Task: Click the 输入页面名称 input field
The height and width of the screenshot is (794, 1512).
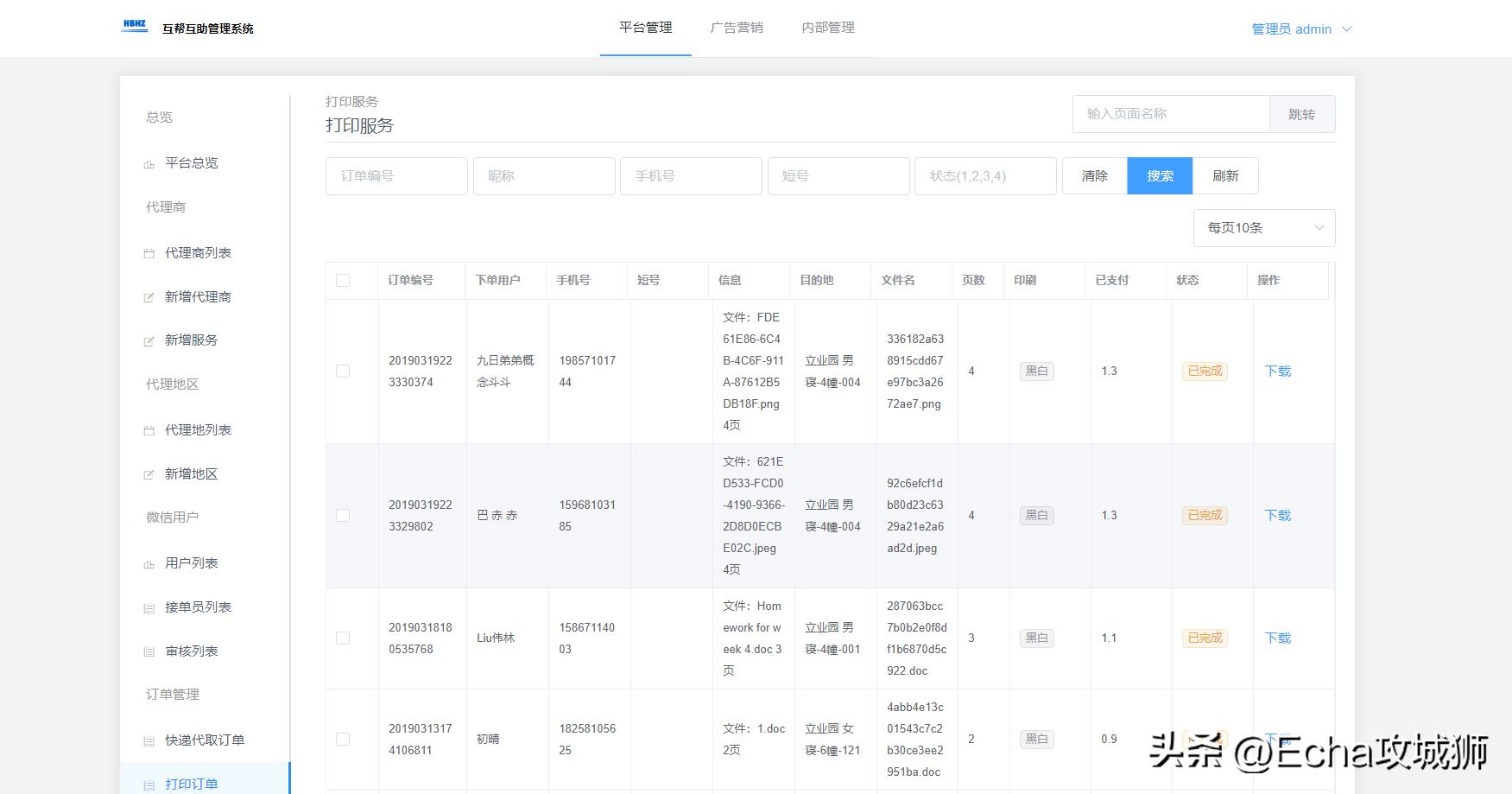Action: 1170,113
